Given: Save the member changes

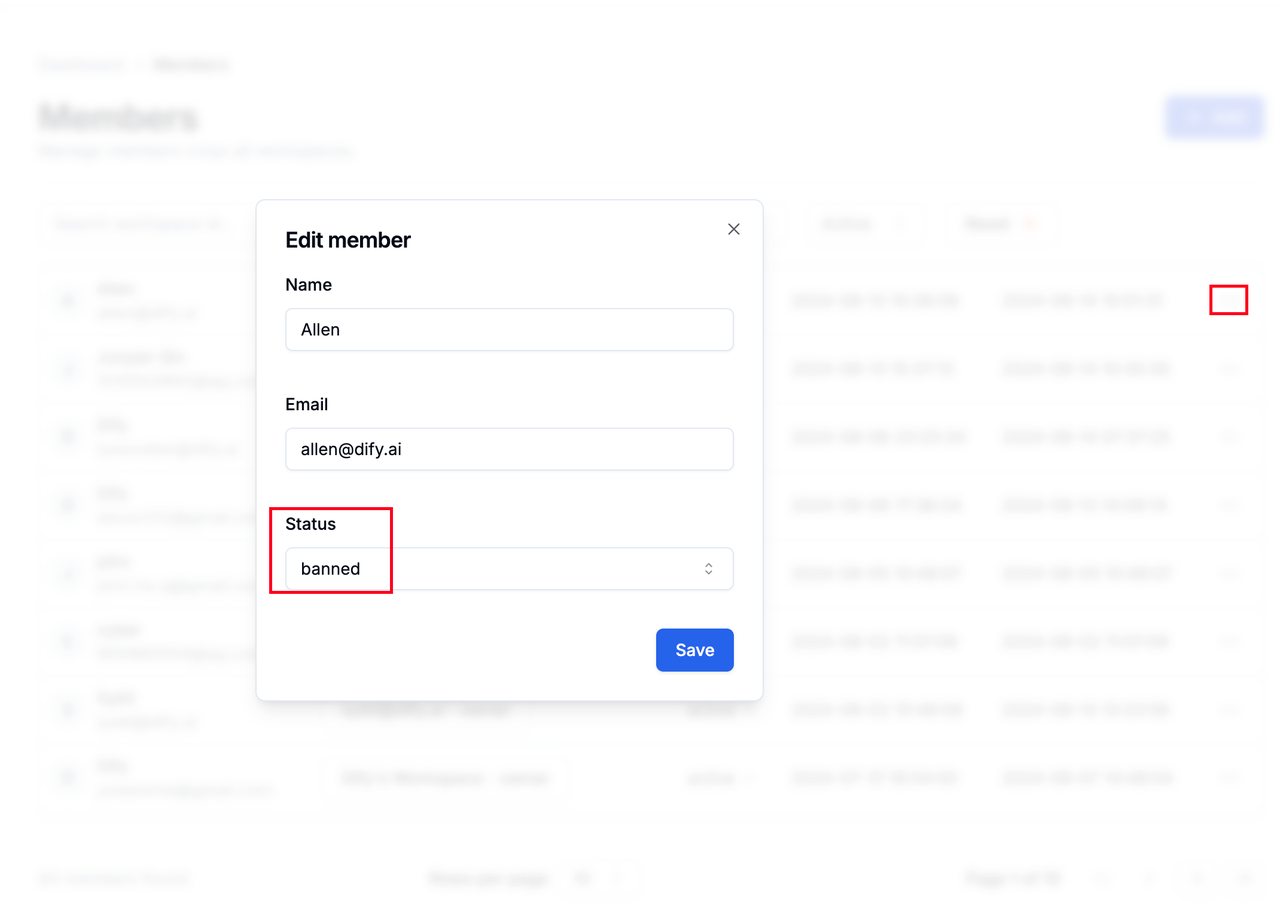Looking at the screenshot, I should (x=695, y=650).
